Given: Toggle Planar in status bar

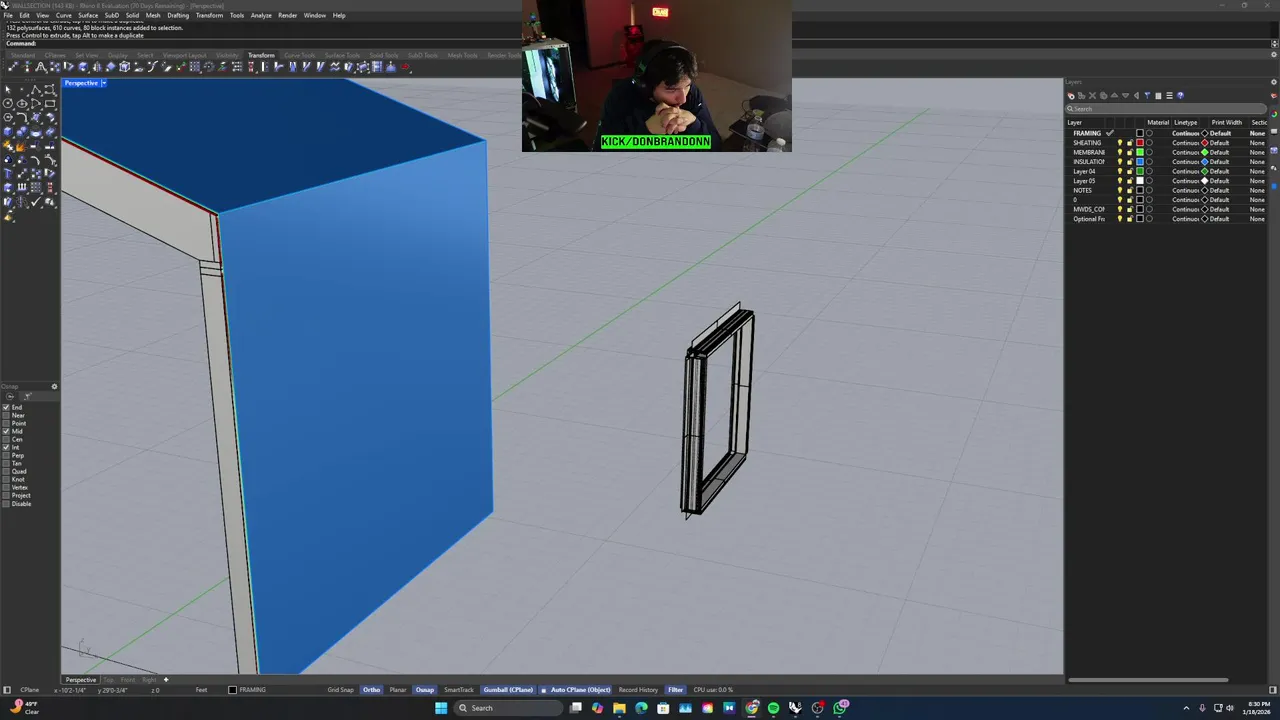Looking at the screenshot, I should coord(398,690).
